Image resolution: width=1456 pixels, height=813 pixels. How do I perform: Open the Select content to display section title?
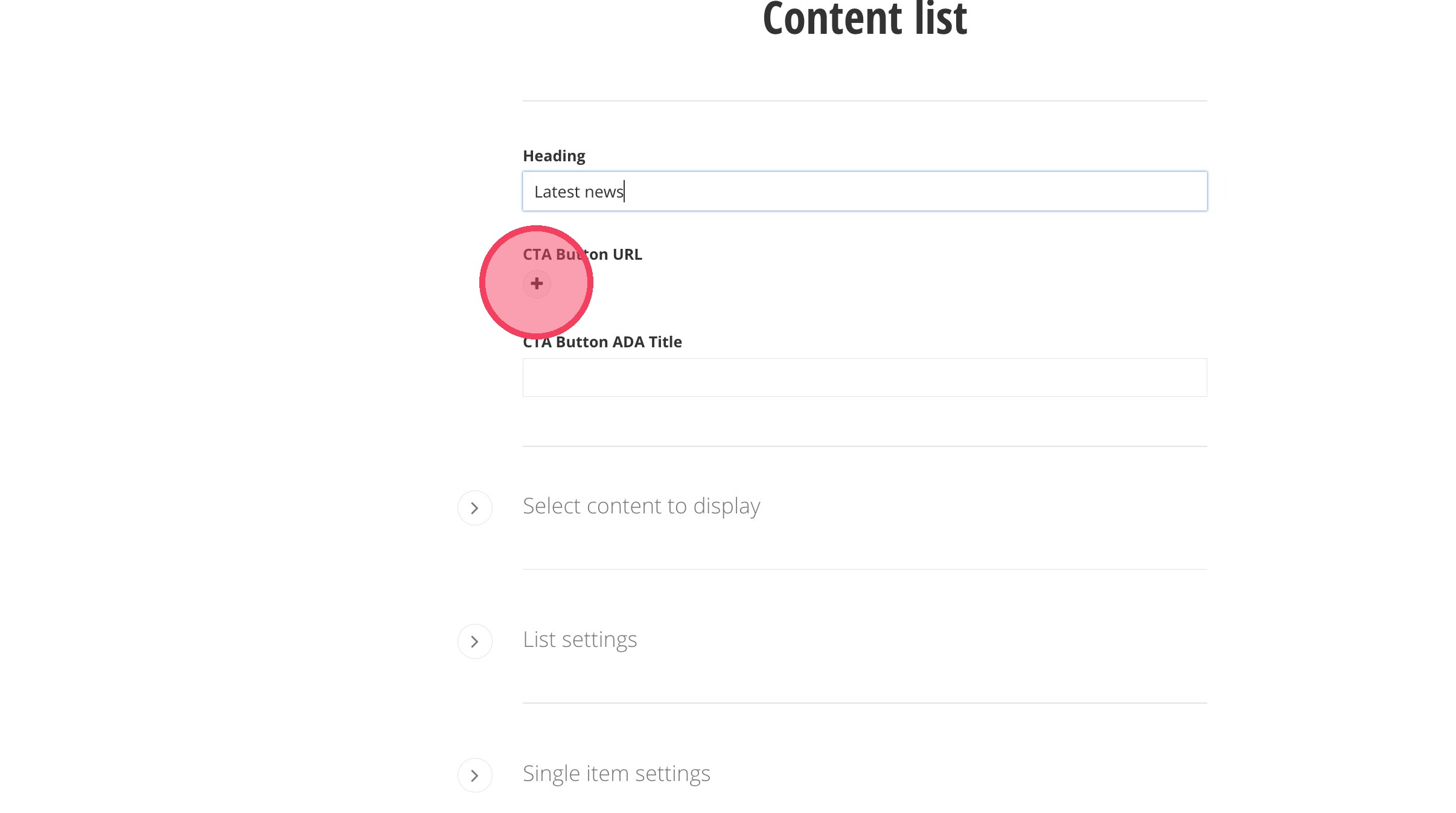(x=641, y=506)
